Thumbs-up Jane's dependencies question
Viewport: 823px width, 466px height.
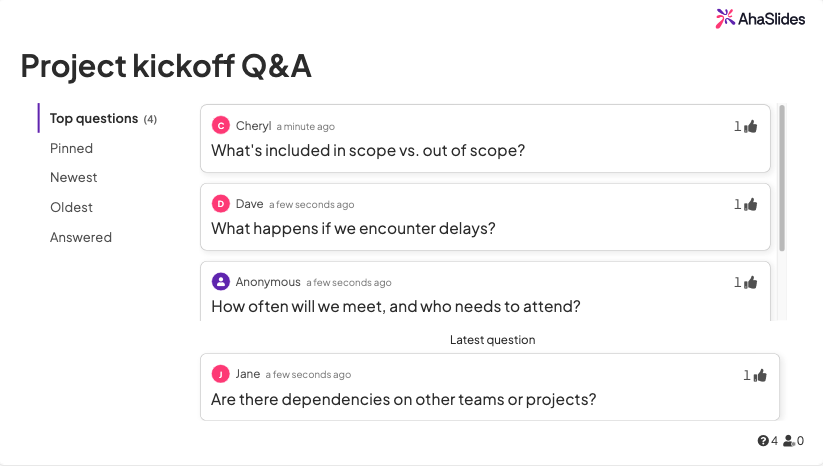[x=761, y=375]
